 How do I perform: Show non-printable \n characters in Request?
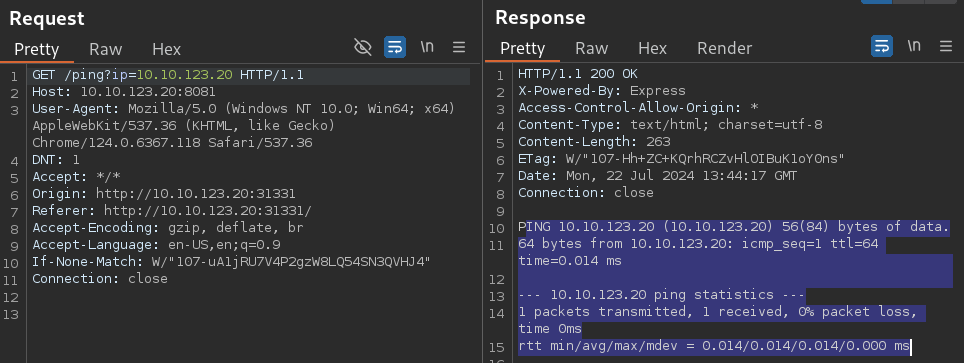tap(427, 47)
